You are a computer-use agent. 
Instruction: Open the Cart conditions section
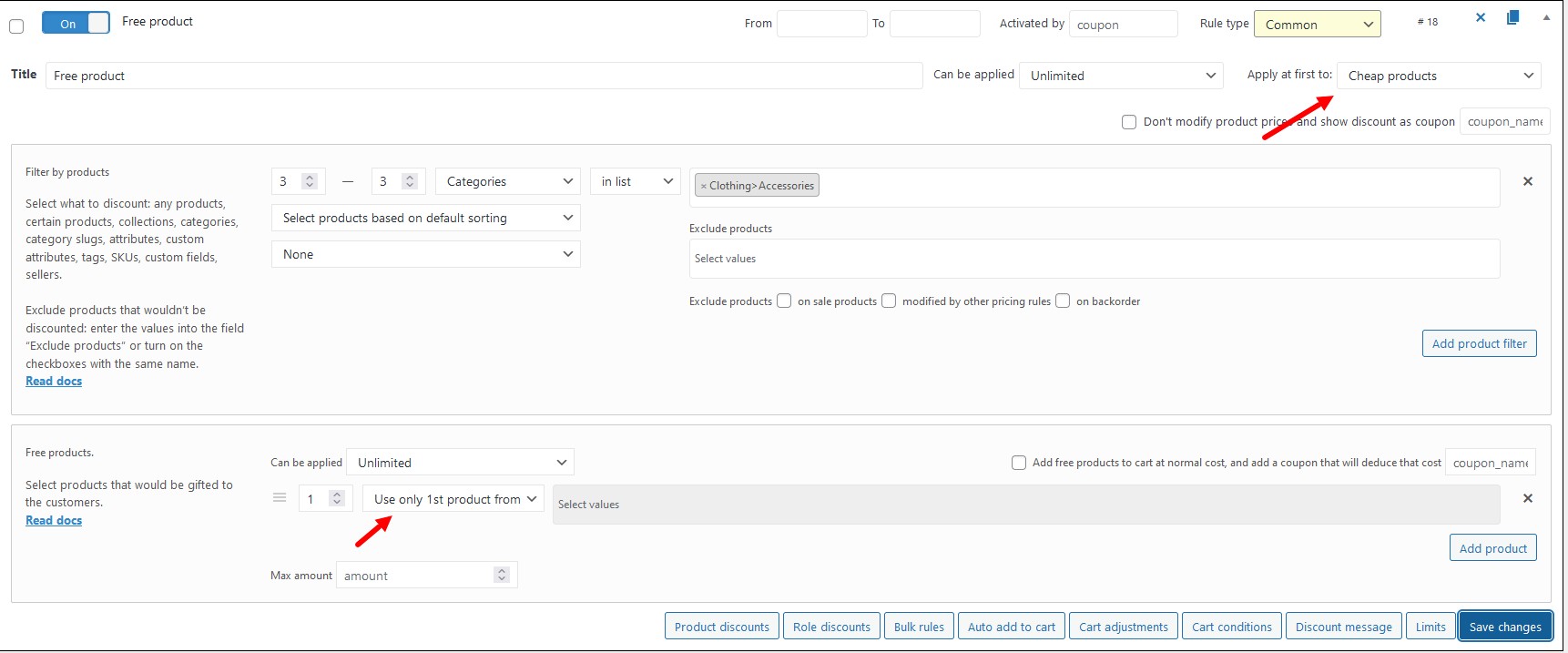(x=1232, y=627)
